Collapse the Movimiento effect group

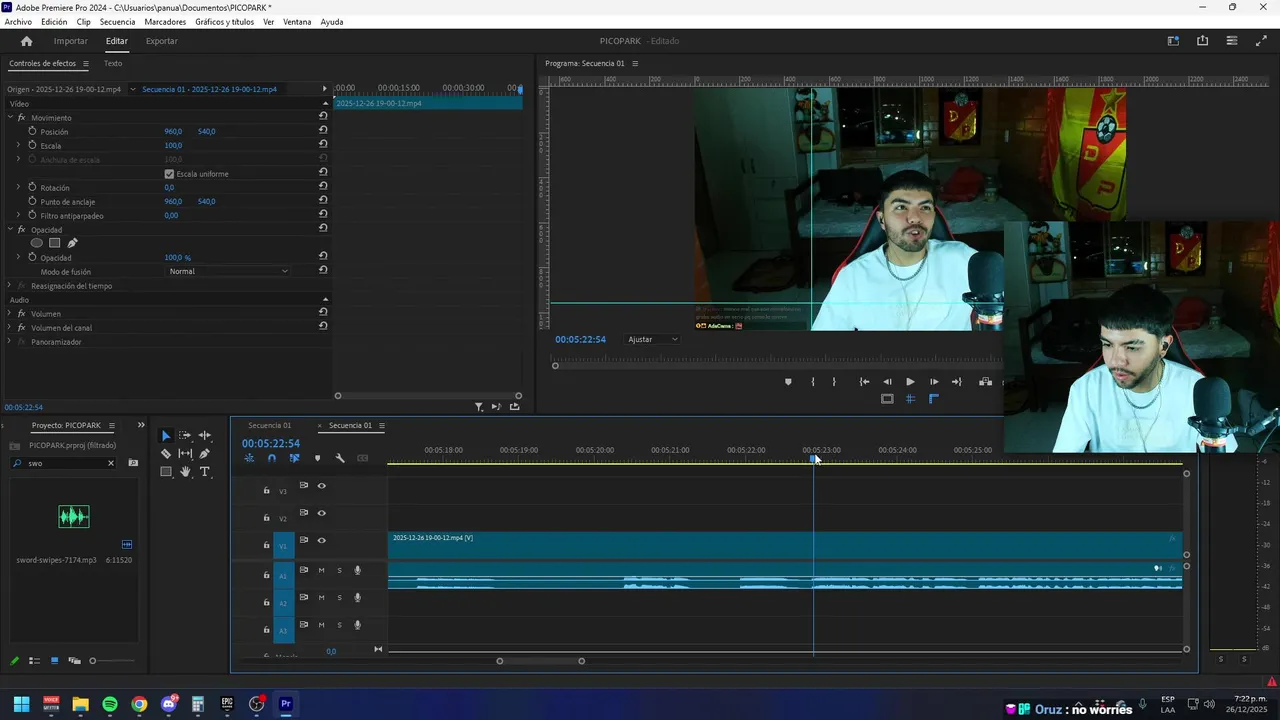(x=10, y=117)
